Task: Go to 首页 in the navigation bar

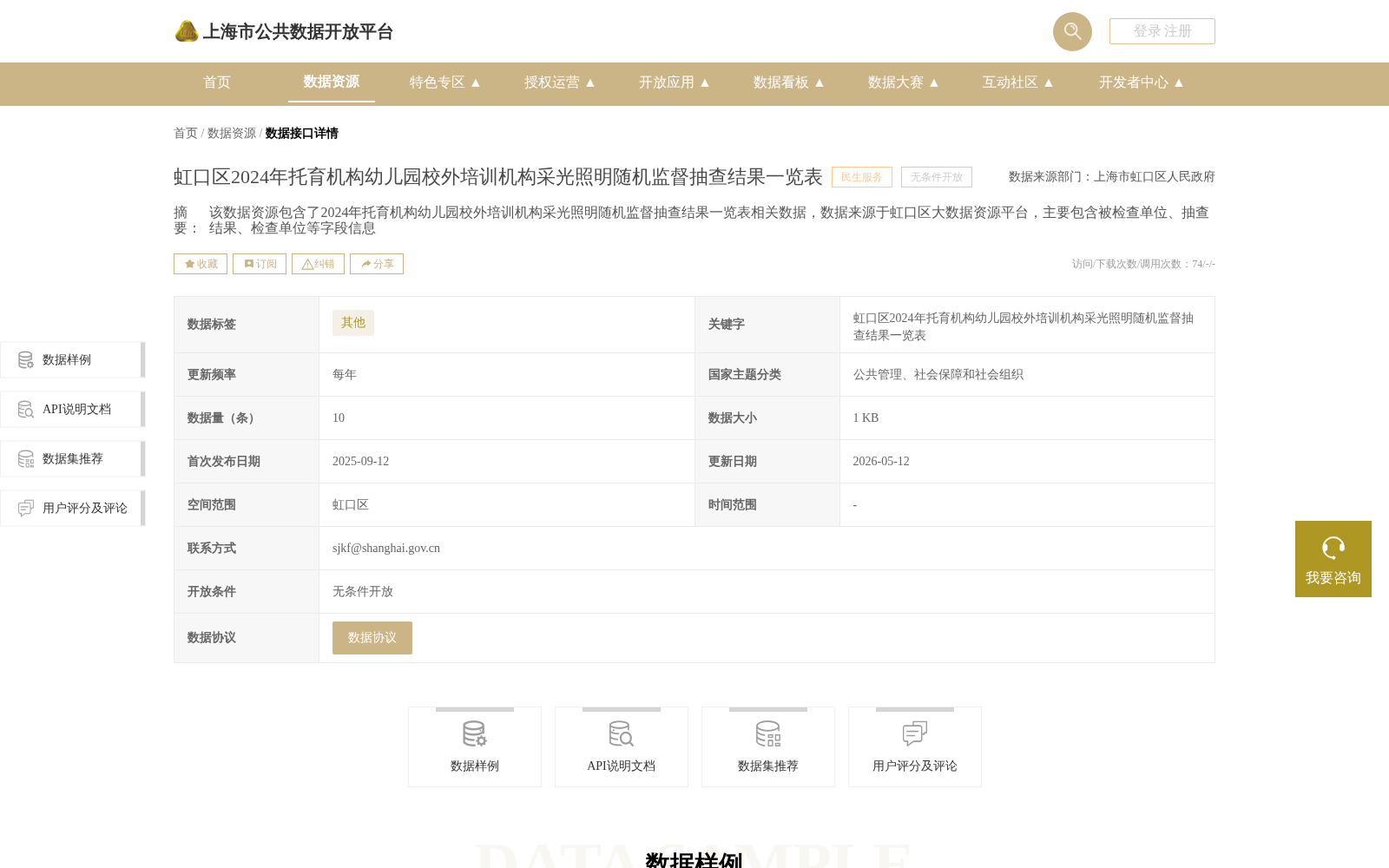Action: click(x=217, y=82)
